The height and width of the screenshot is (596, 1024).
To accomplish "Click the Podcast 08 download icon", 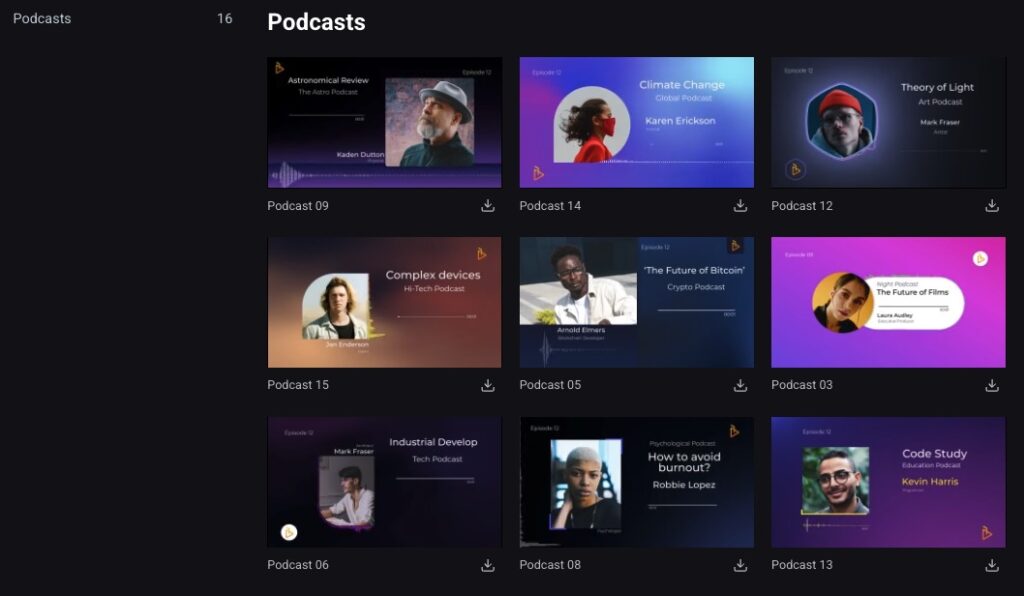I will coord(740,565).
